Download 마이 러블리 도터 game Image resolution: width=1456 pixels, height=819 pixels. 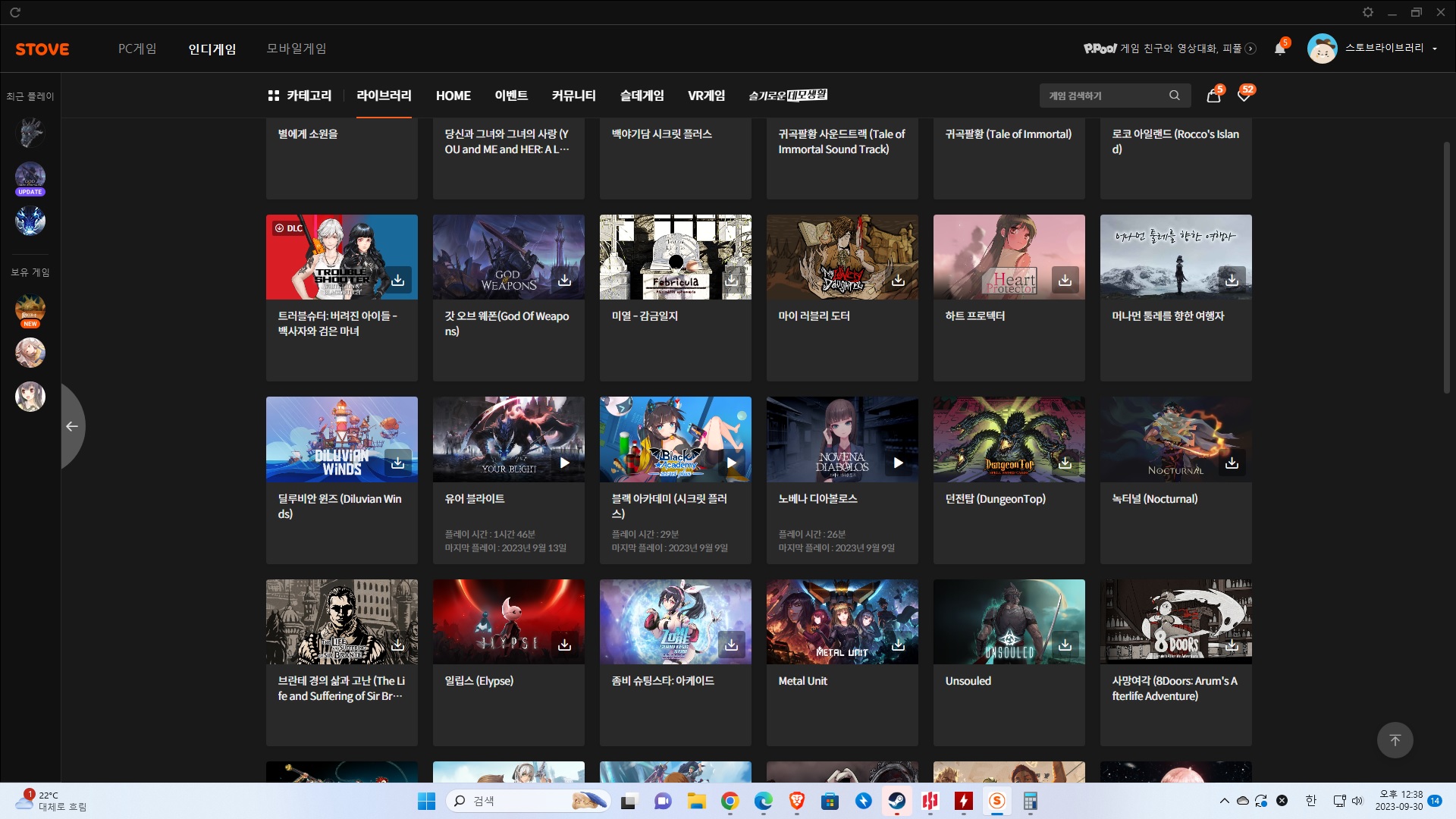[899, 281]
